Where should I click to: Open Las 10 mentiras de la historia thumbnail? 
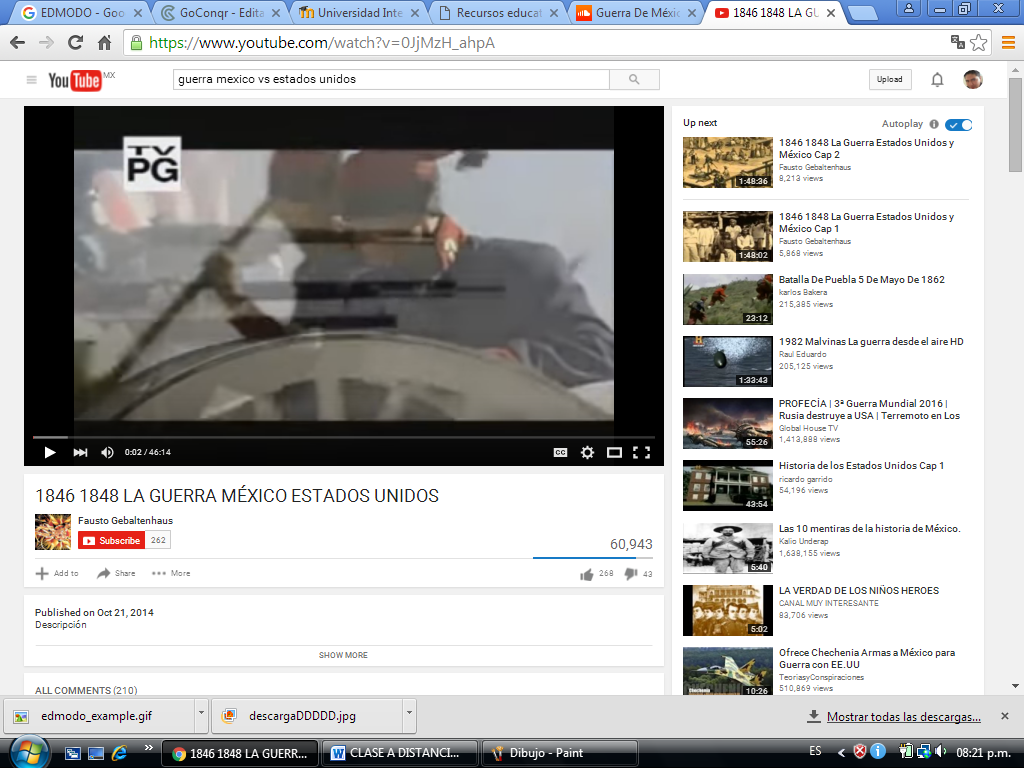click(x=728, y=548)
